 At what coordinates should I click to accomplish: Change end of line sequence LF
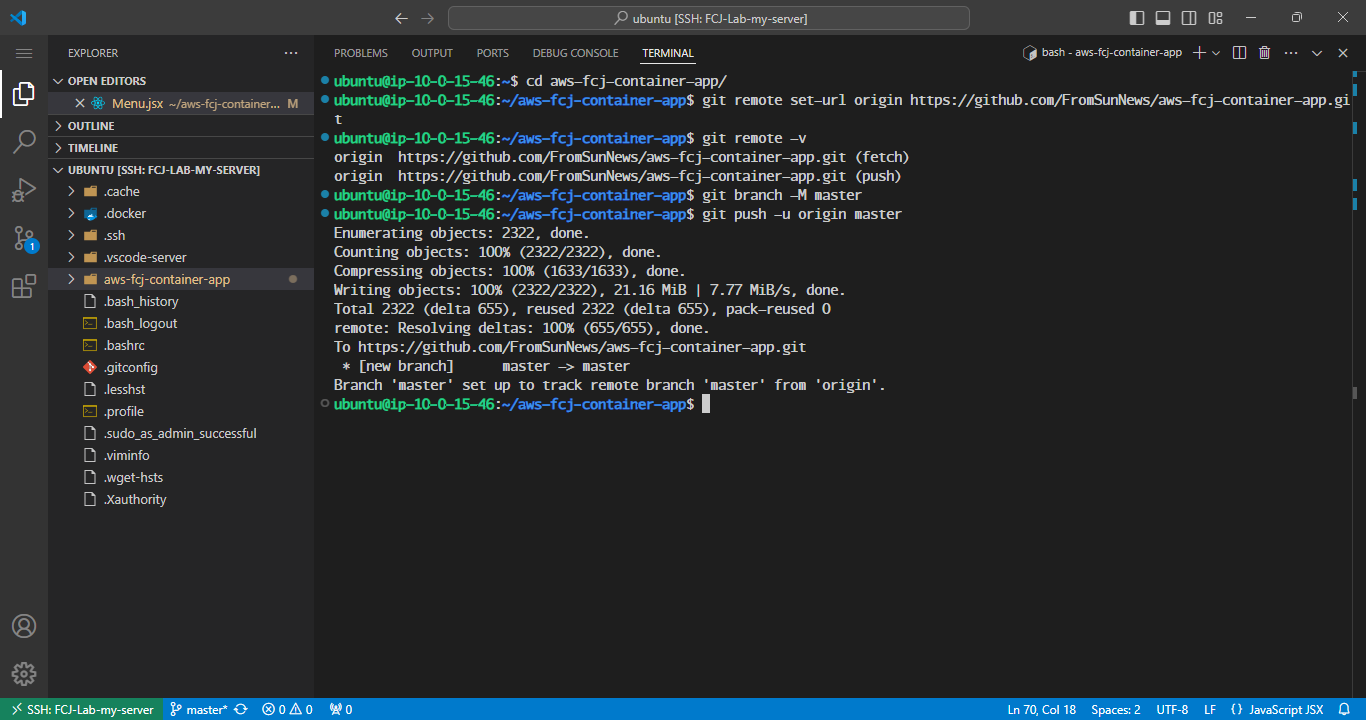click(1210, 709)
